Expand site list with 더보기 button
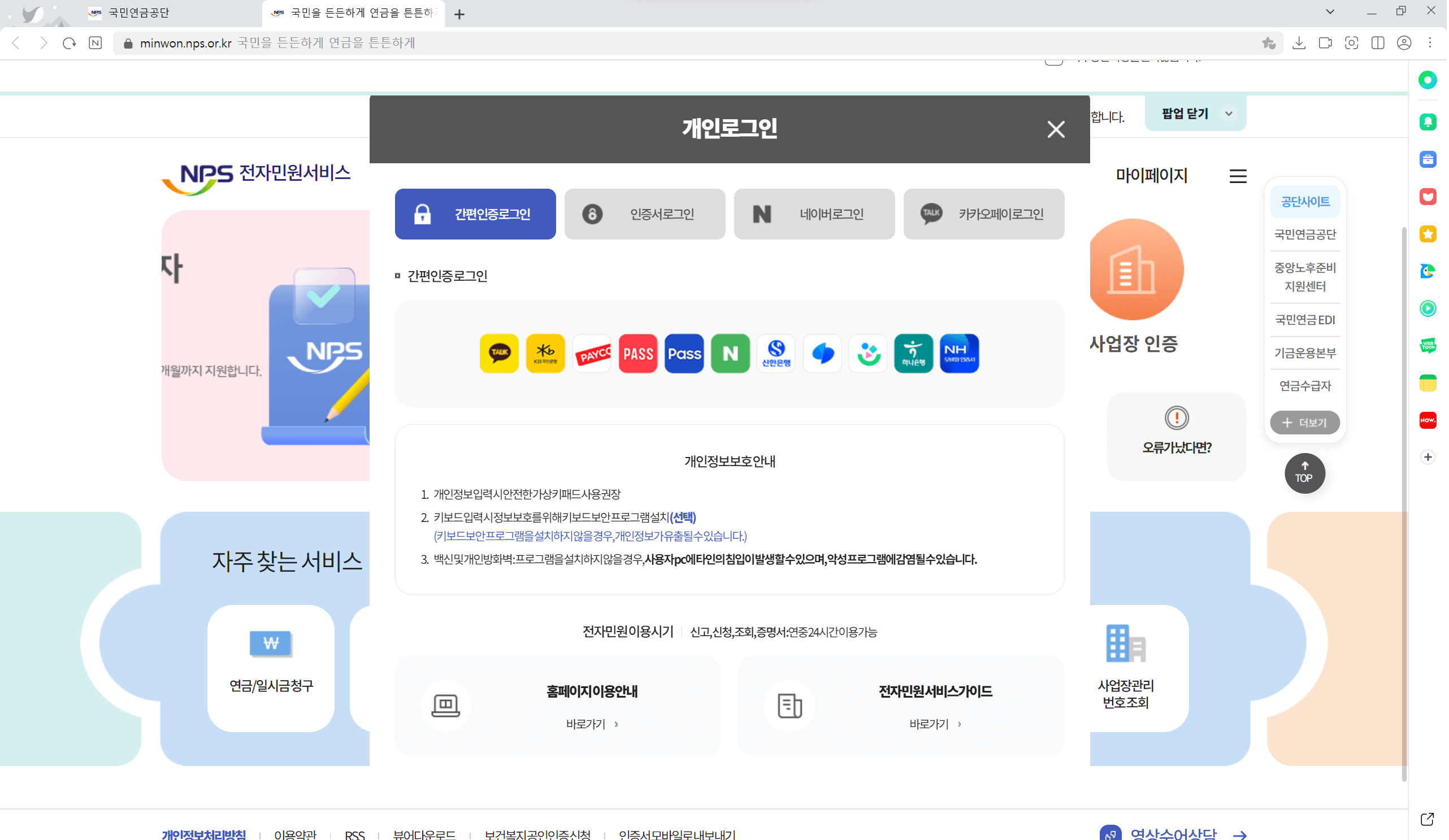Screen dimensions: 1449x840 pos(1305,422)
